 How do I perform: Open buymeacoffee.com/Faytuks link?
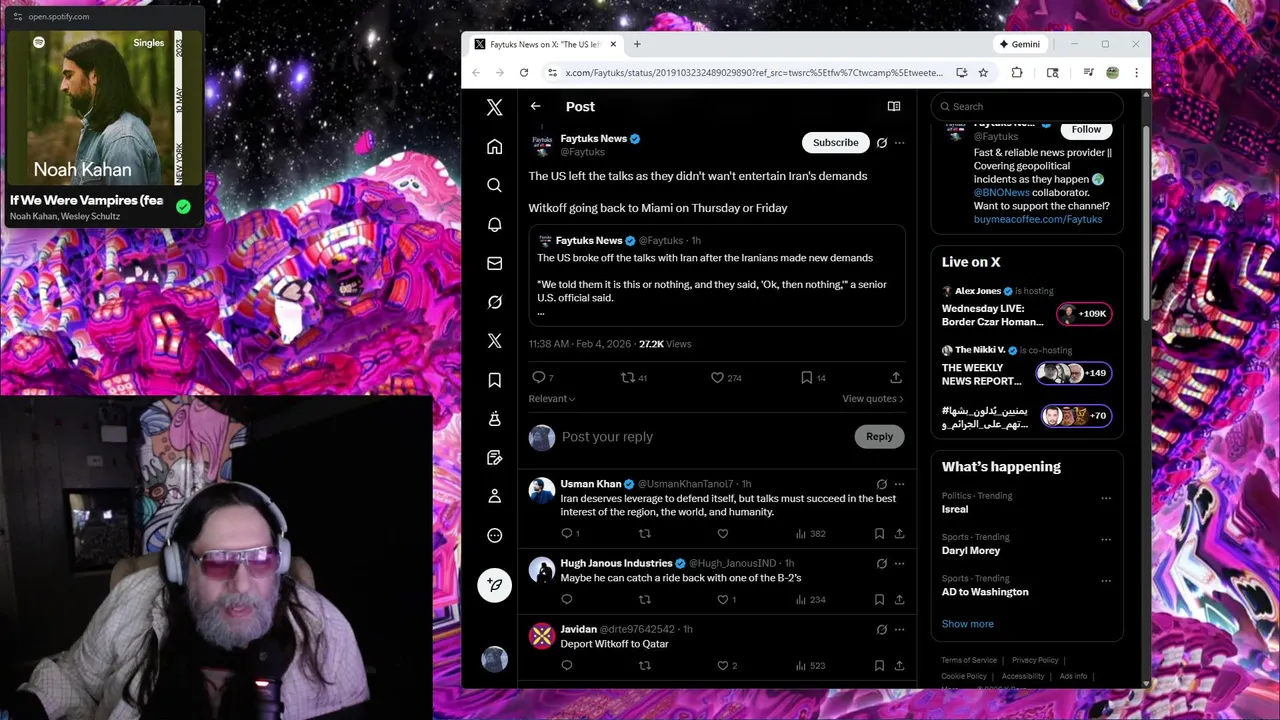pos(1038,219)
